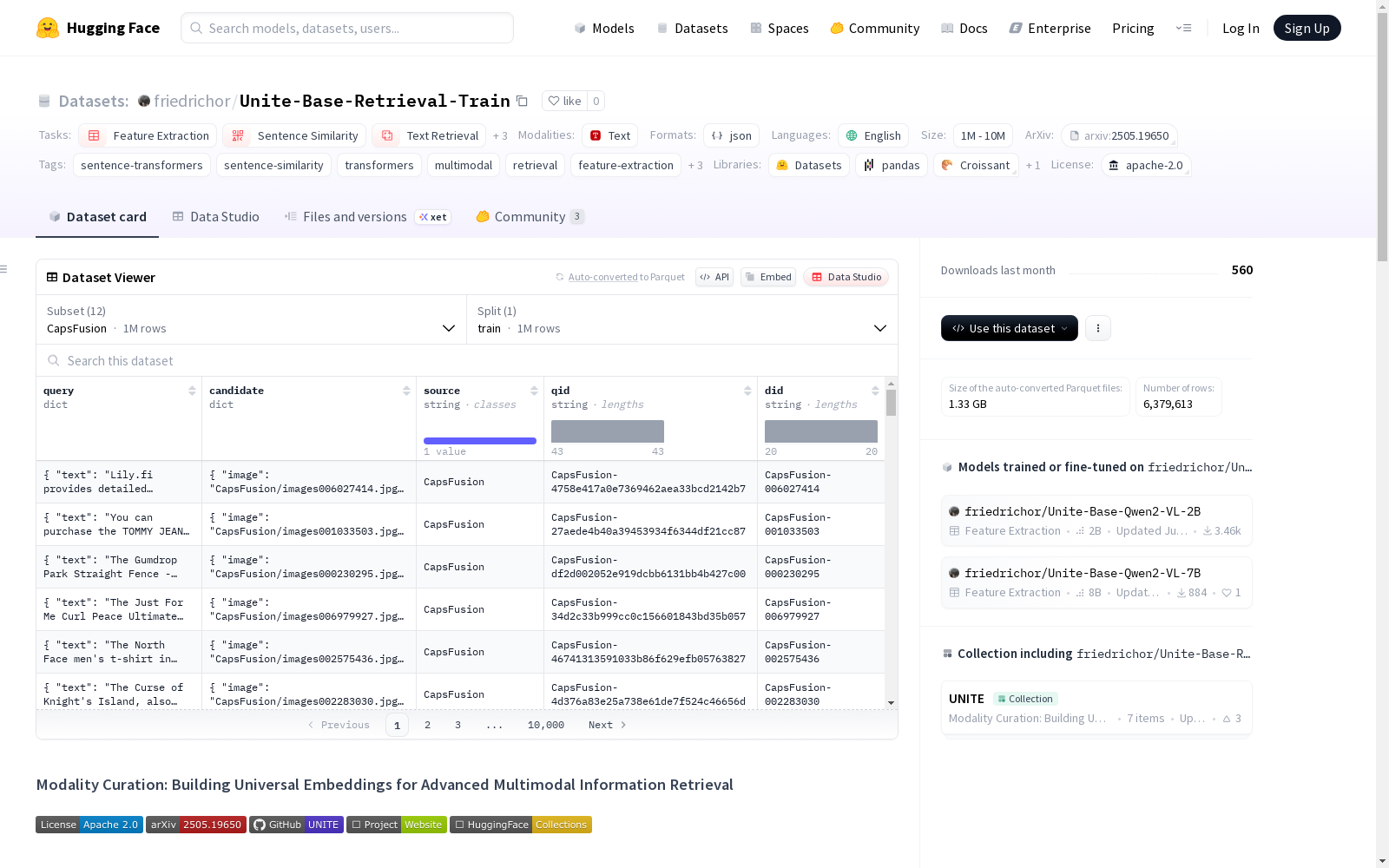Open the Community tab
This screenshot has width=1389, height=868.
pyautogui.click(x=530, y=217)
